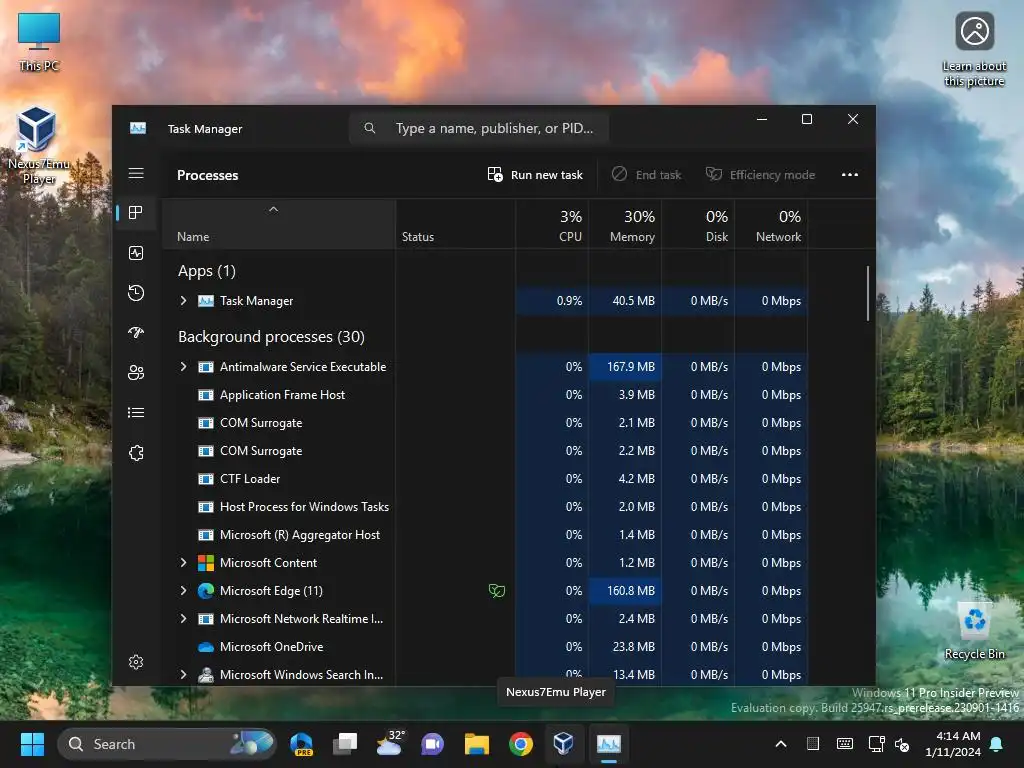Select the Recycle Bin desktop icon

point(974,630)
